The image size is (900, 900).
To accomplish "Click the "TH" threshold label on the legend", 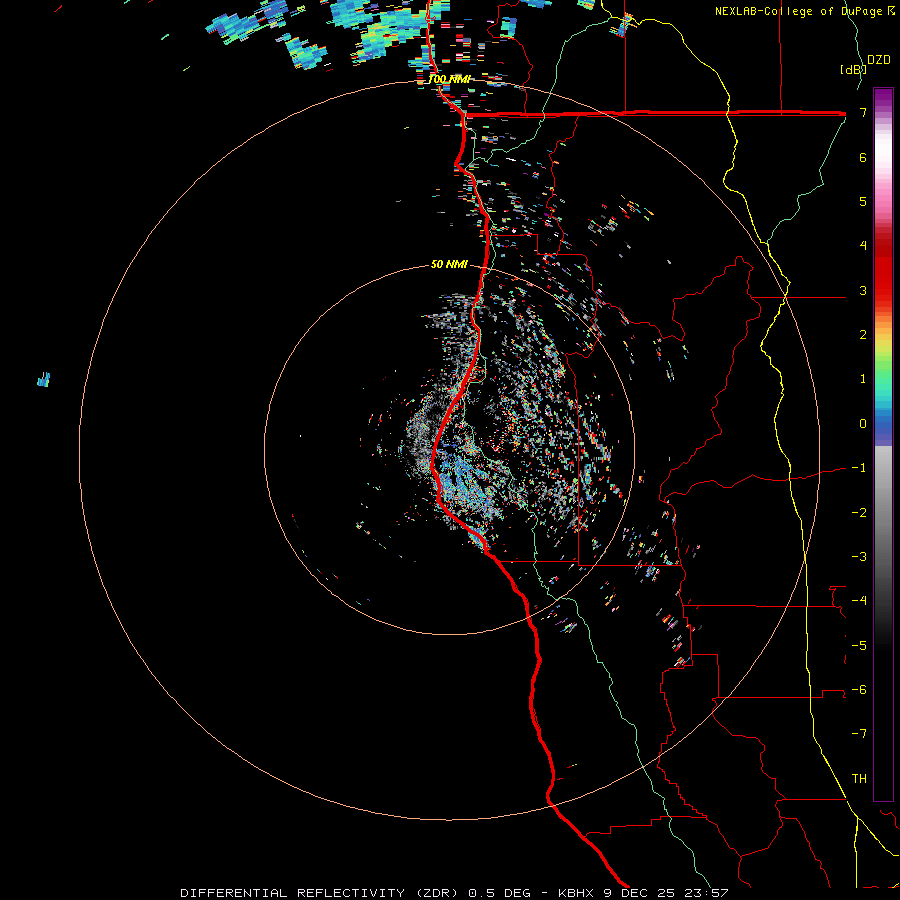I will tap(859, 778).
